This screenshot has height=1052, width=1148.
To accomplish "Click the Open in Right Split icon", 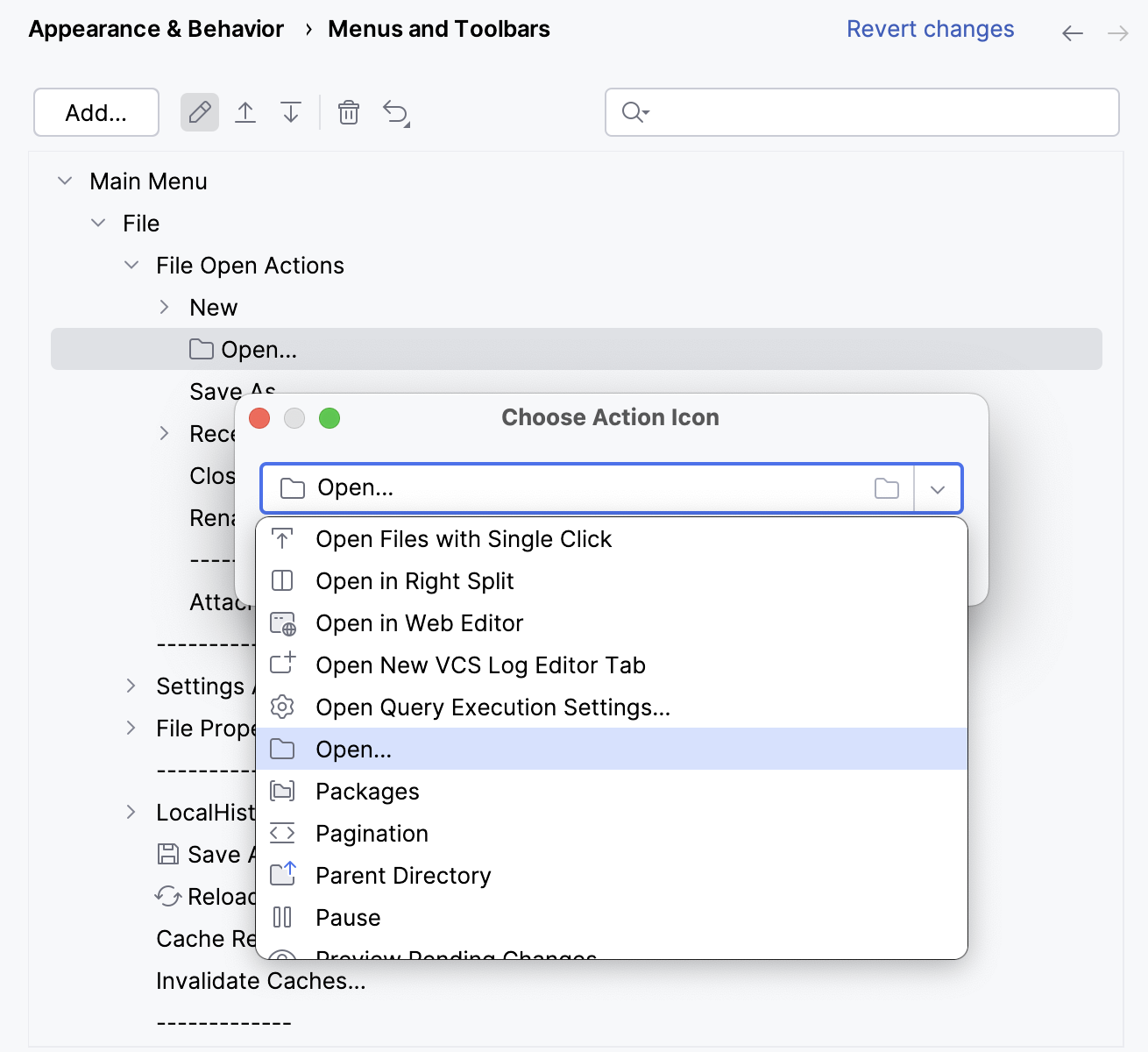I will [x=282, y=580].
